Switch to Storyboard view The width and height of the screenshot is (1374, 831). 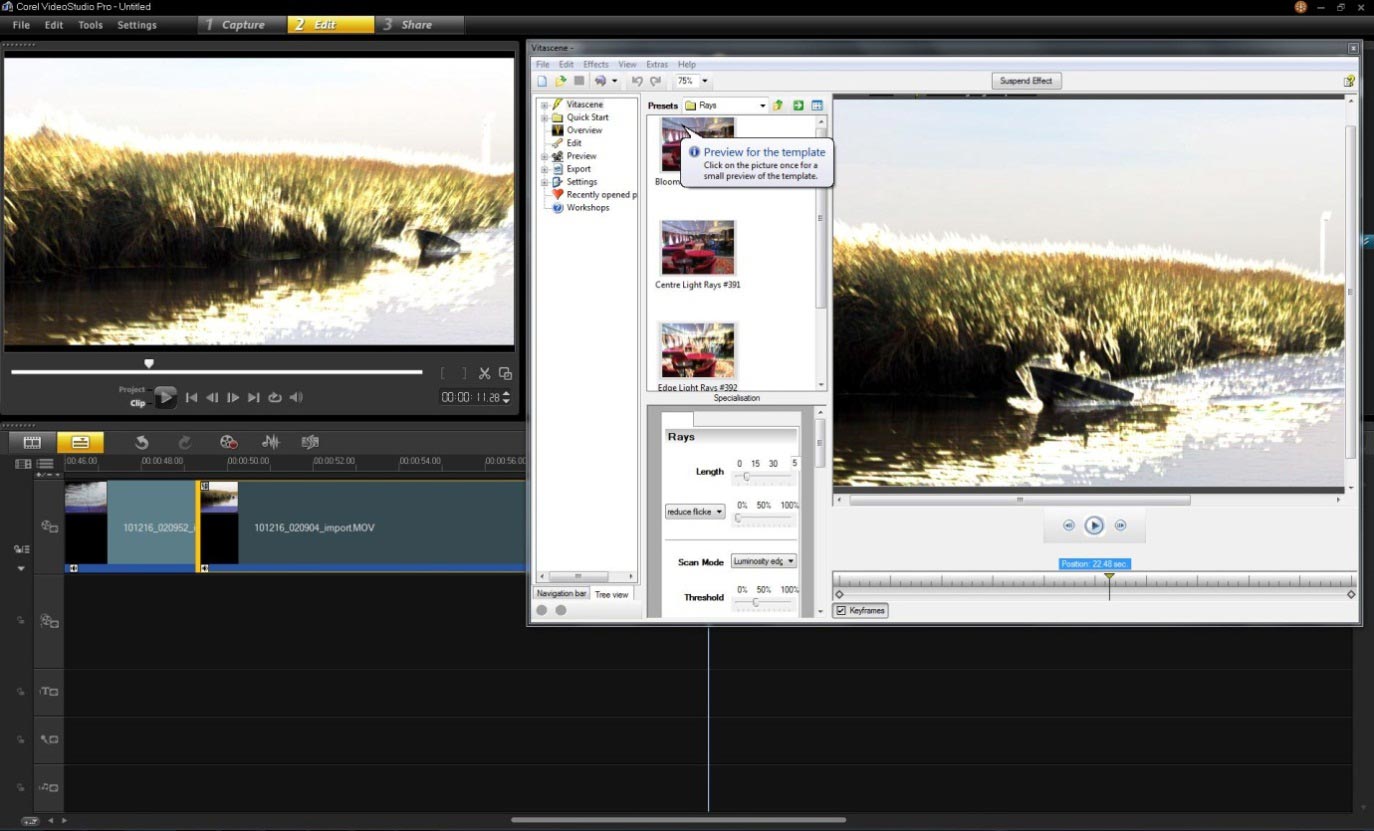(31, 441)
